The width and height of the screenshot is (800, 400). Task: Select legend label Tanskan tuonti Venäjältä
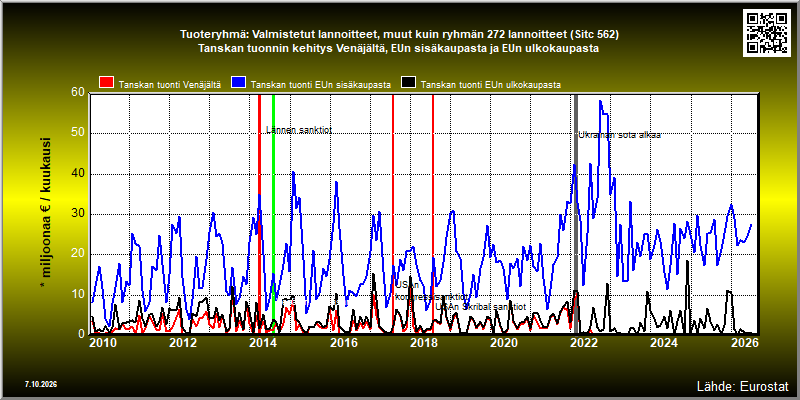click(169, 85)
